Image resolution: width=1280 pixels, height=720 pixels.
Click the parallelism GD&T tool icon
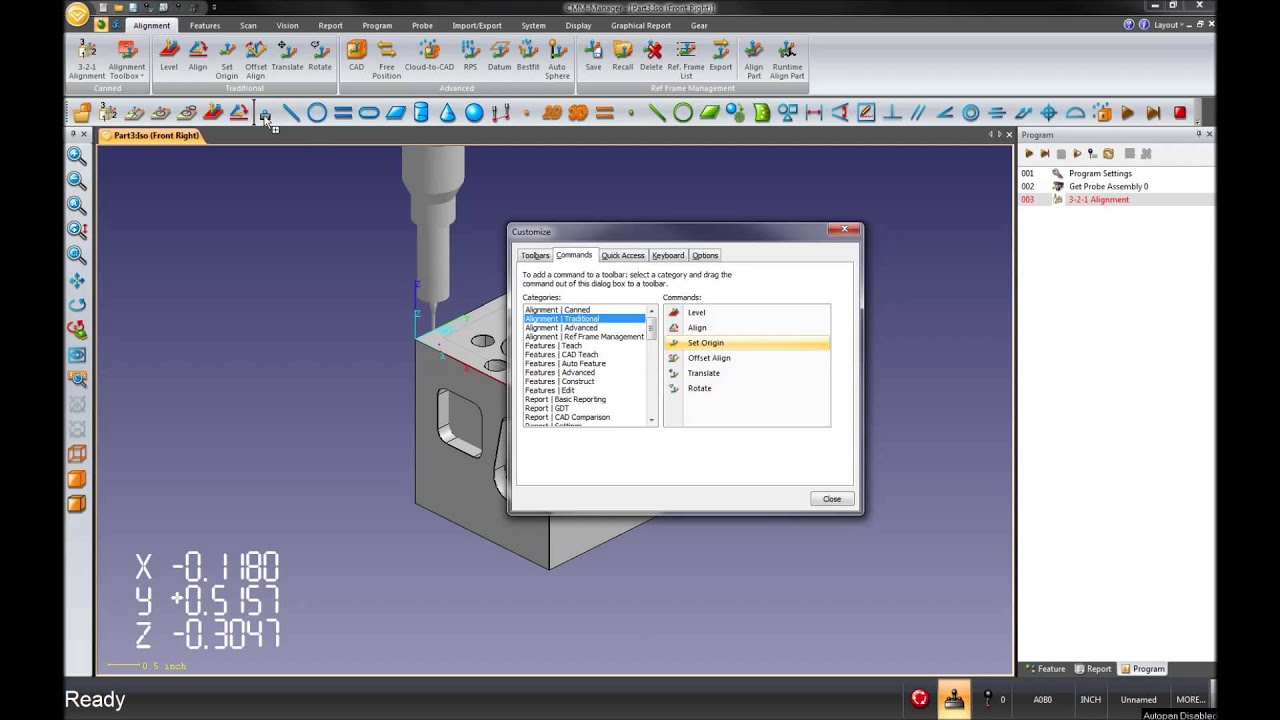[x=918, y=113]
